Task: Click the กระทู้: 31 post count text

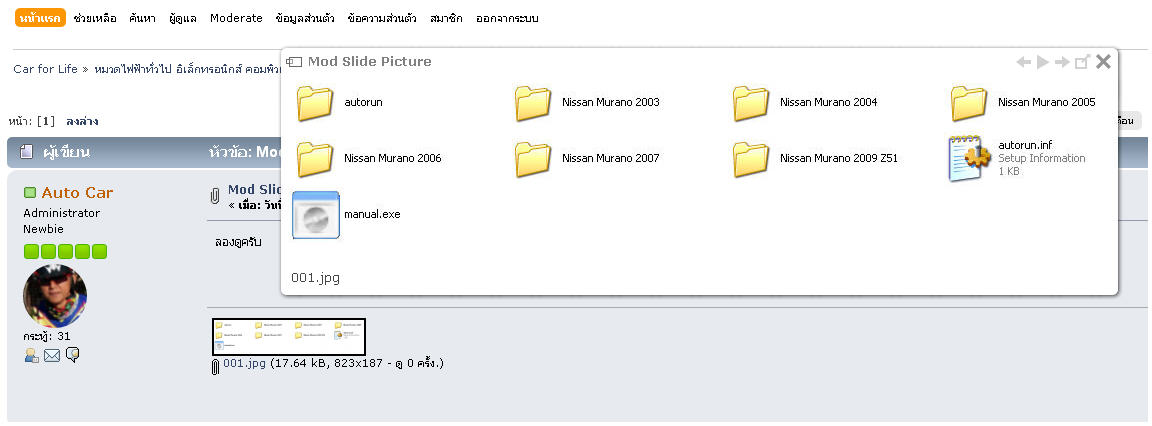Action: coord(47,336)
